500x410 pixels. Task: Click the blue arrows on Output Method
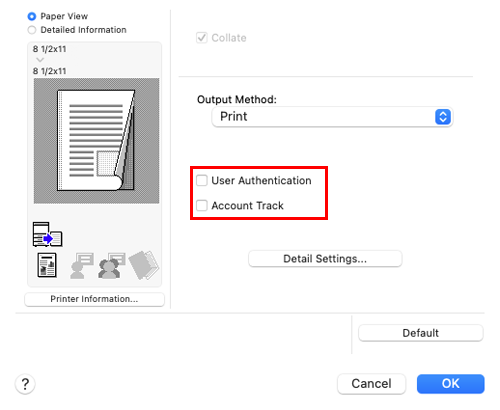(x=443, y=117)
